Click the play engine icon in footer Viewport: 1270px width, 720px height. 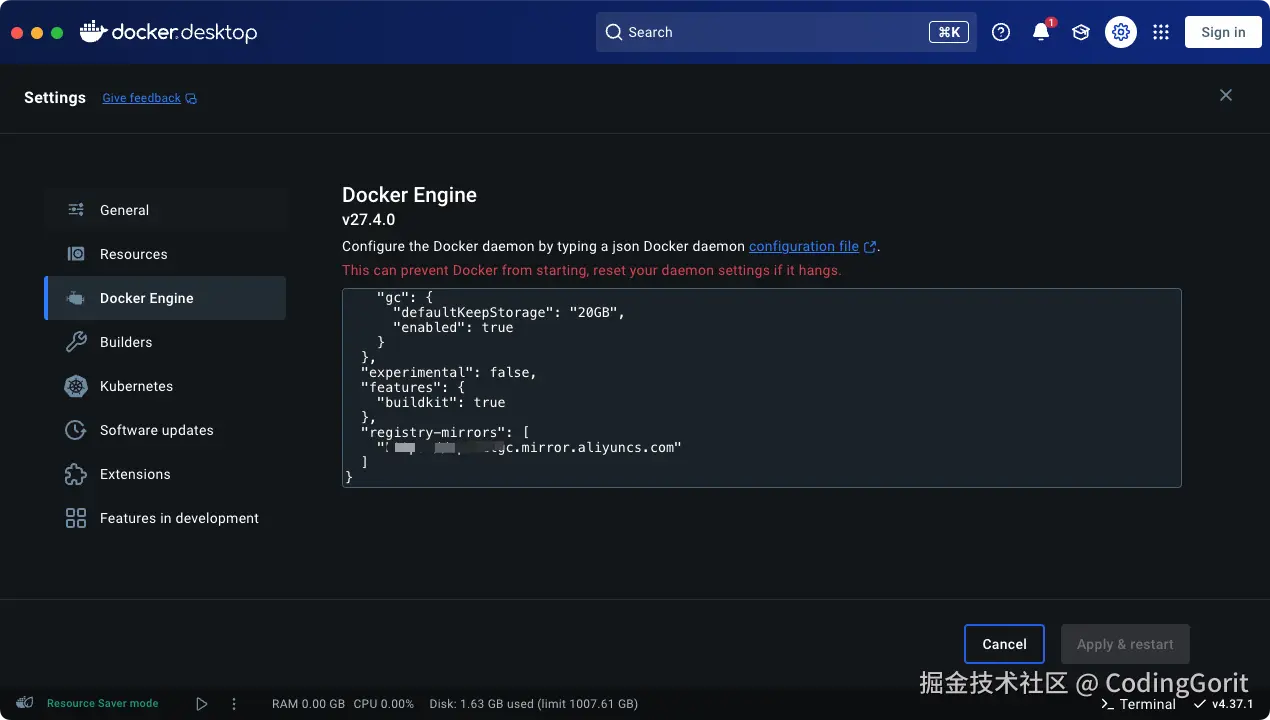tap(202, 704)
